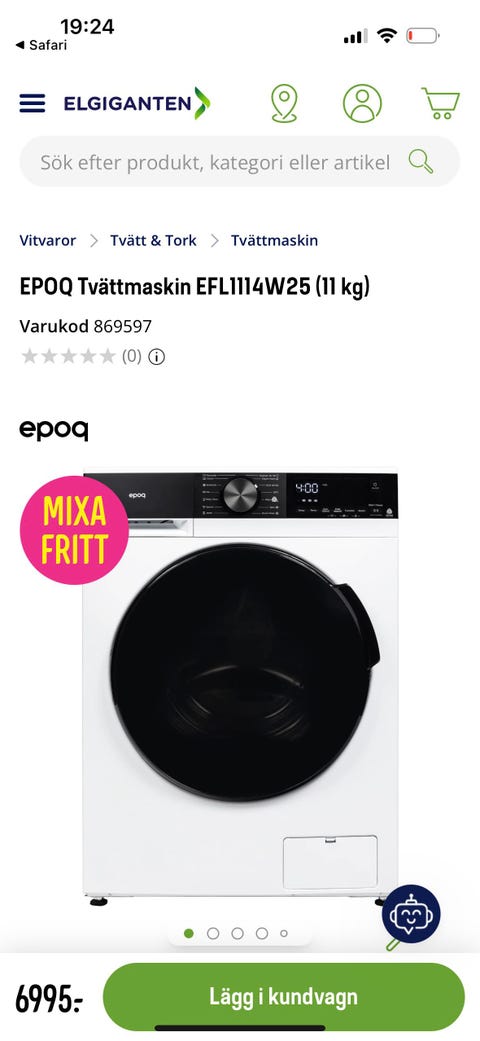Add product with Lägg i kundvagn
This screenshot has width=480, height=1041.
tap(283, 997)
